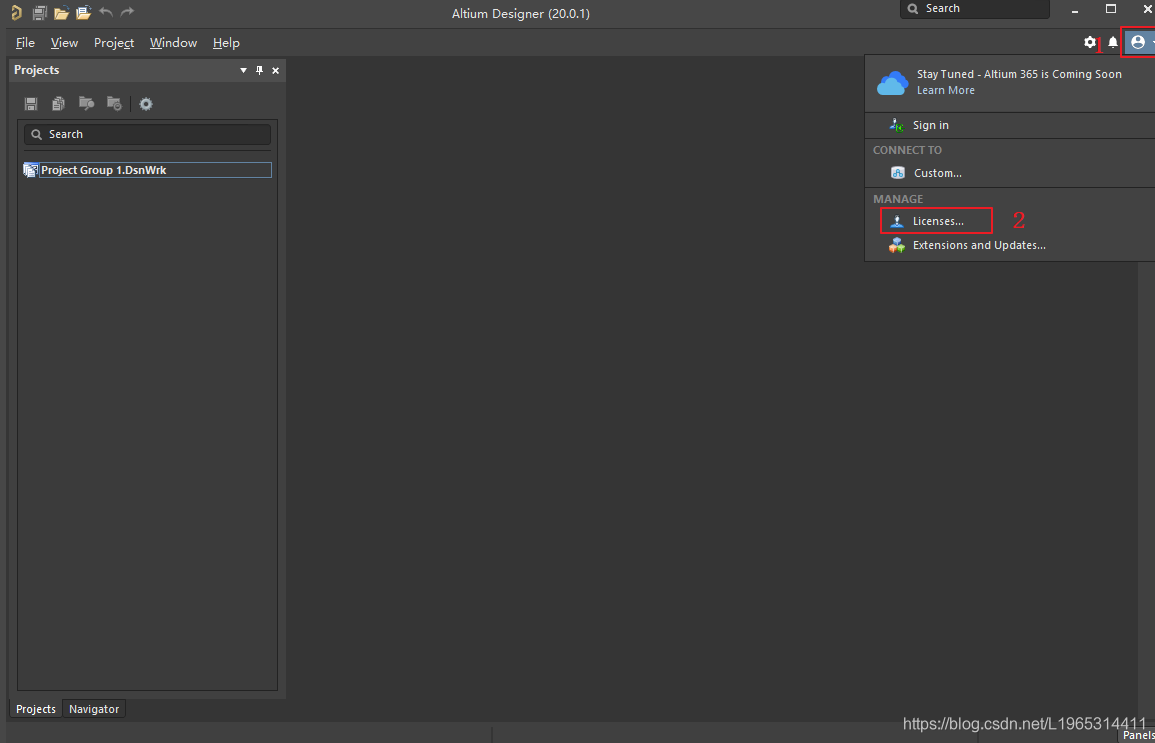Click the Projects panel search field

pos(147,134)
